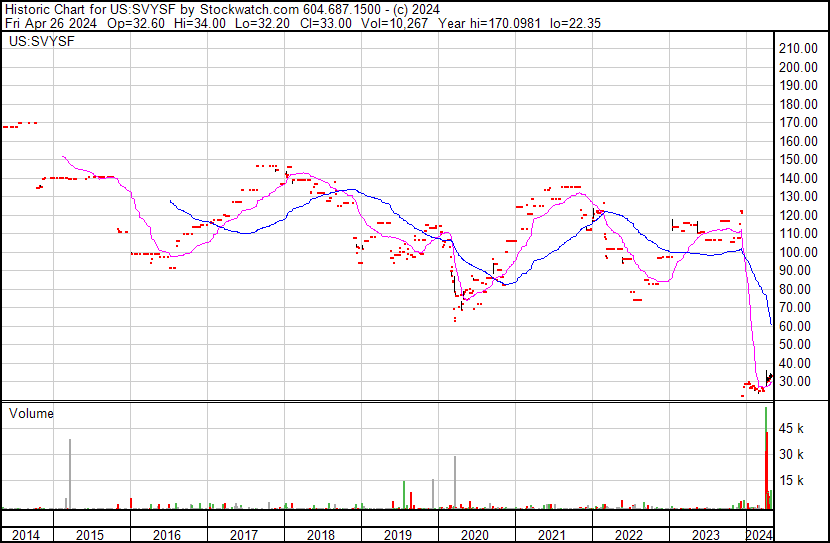Click the tall gray volume bar in 2015

[70, 474]
